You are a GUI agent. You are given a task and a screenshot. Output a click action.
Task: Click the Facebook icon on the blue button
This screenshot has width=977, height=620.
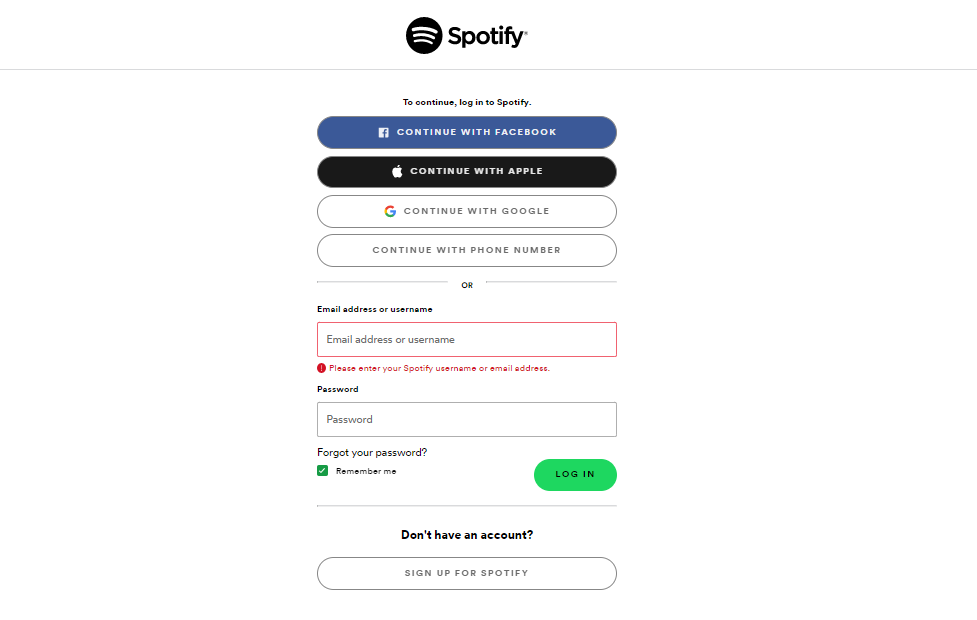382,132
